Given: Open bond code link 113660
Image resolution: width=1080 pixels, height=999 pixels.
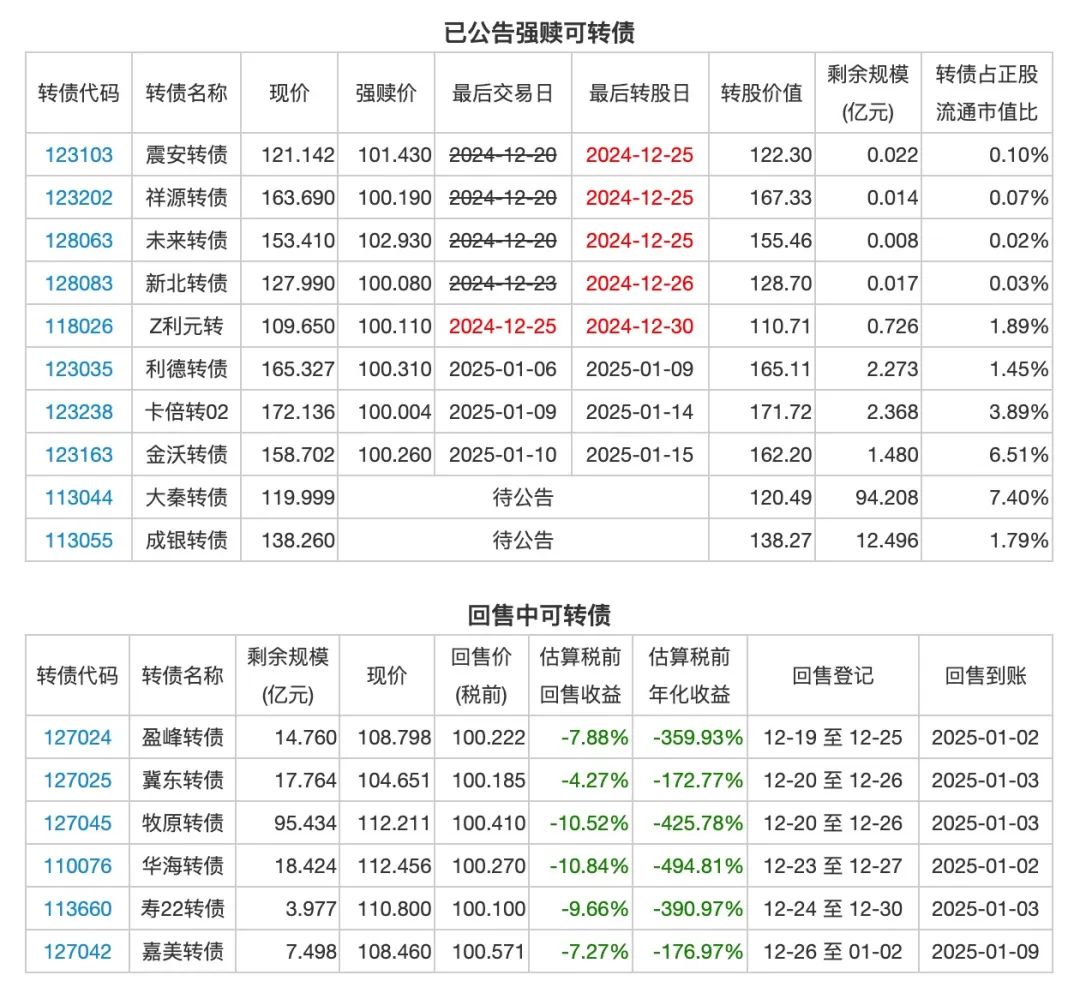Looking at the screenshot, I should pyautogui.click(x=77, y=909).
